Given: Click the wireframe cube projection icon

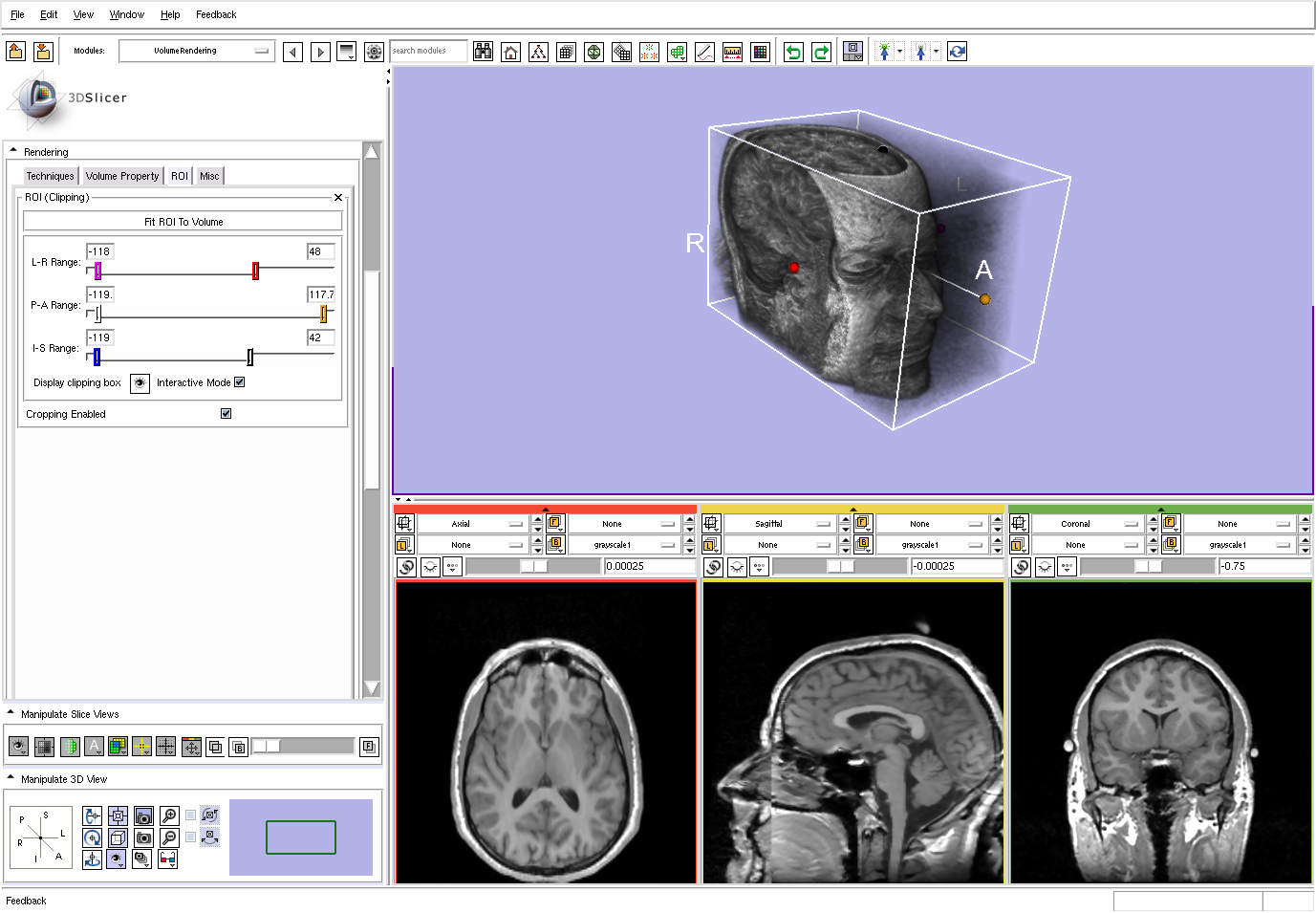Looking at the screenshot, I should (x=118, y=837).
